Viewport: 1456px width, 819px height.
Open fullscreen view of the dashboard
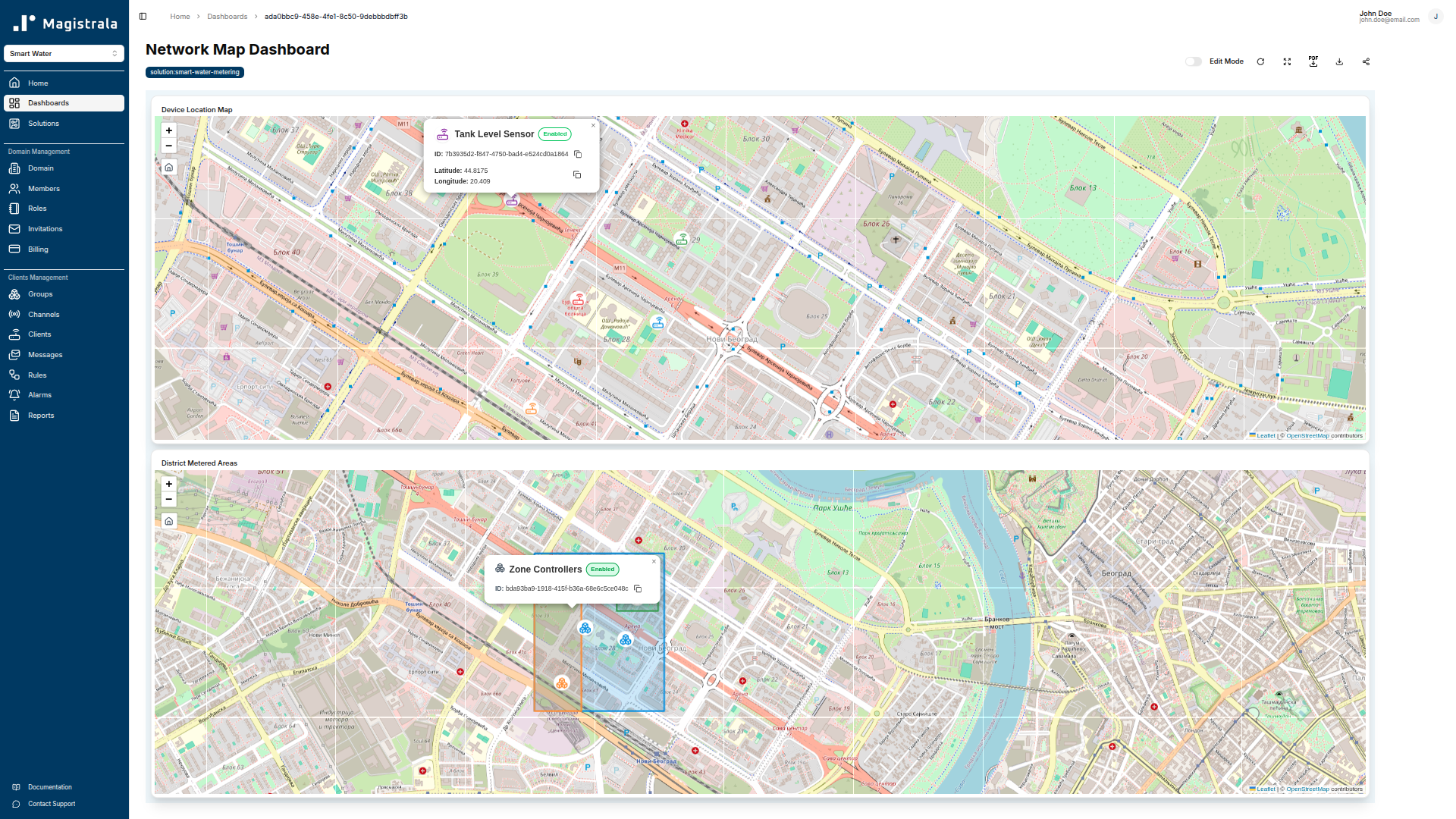1287,61
